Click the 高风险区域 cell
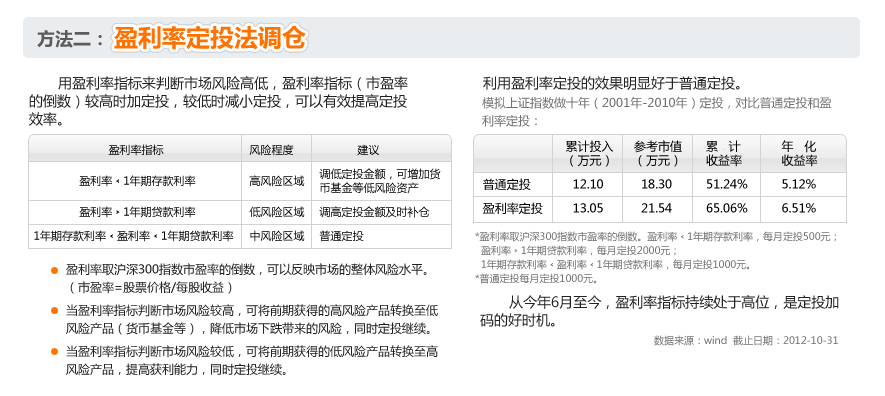 point(277,182)
